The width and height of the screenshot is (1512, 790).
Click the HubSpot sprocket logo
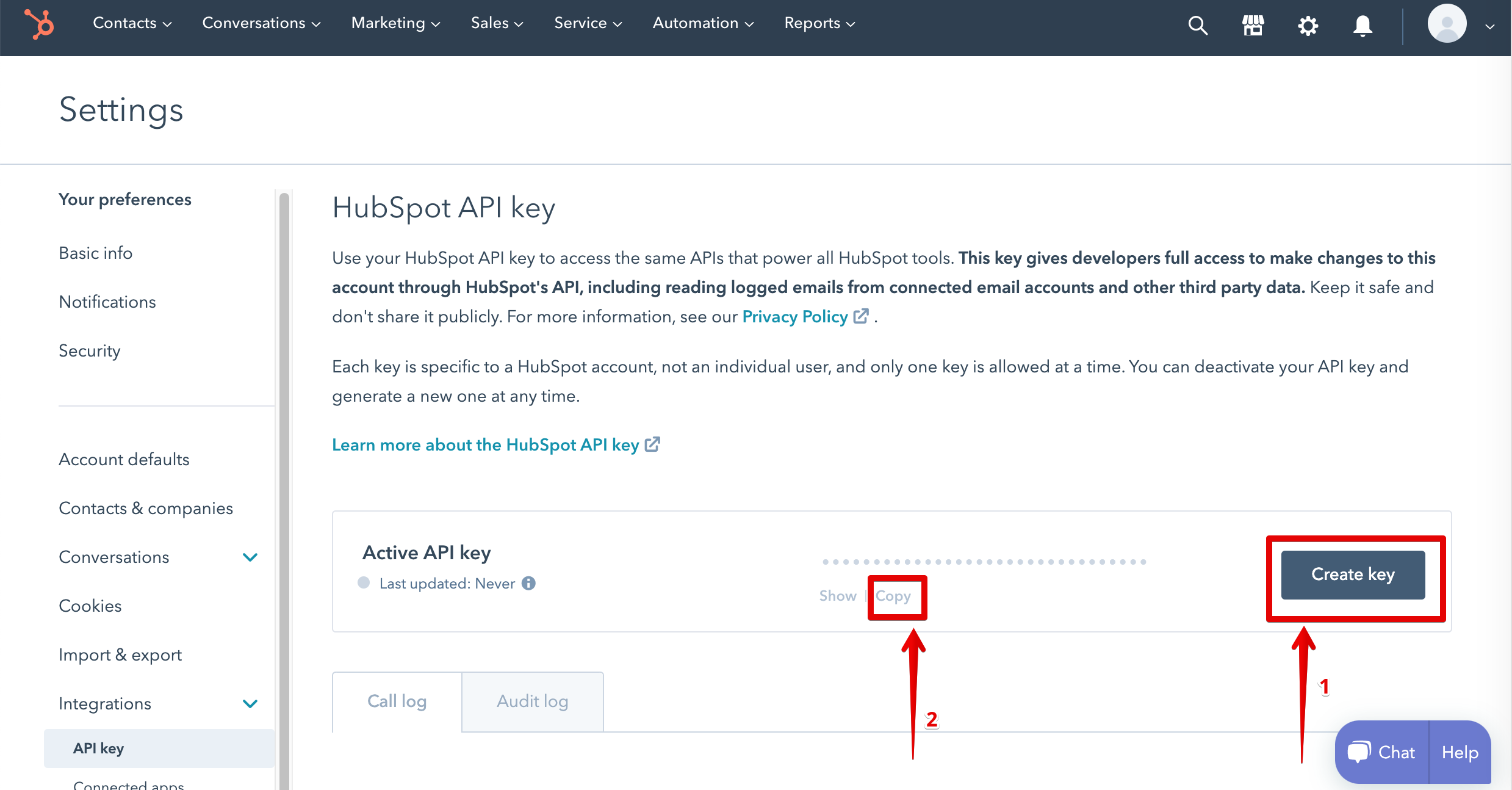(x=38, y=24)
